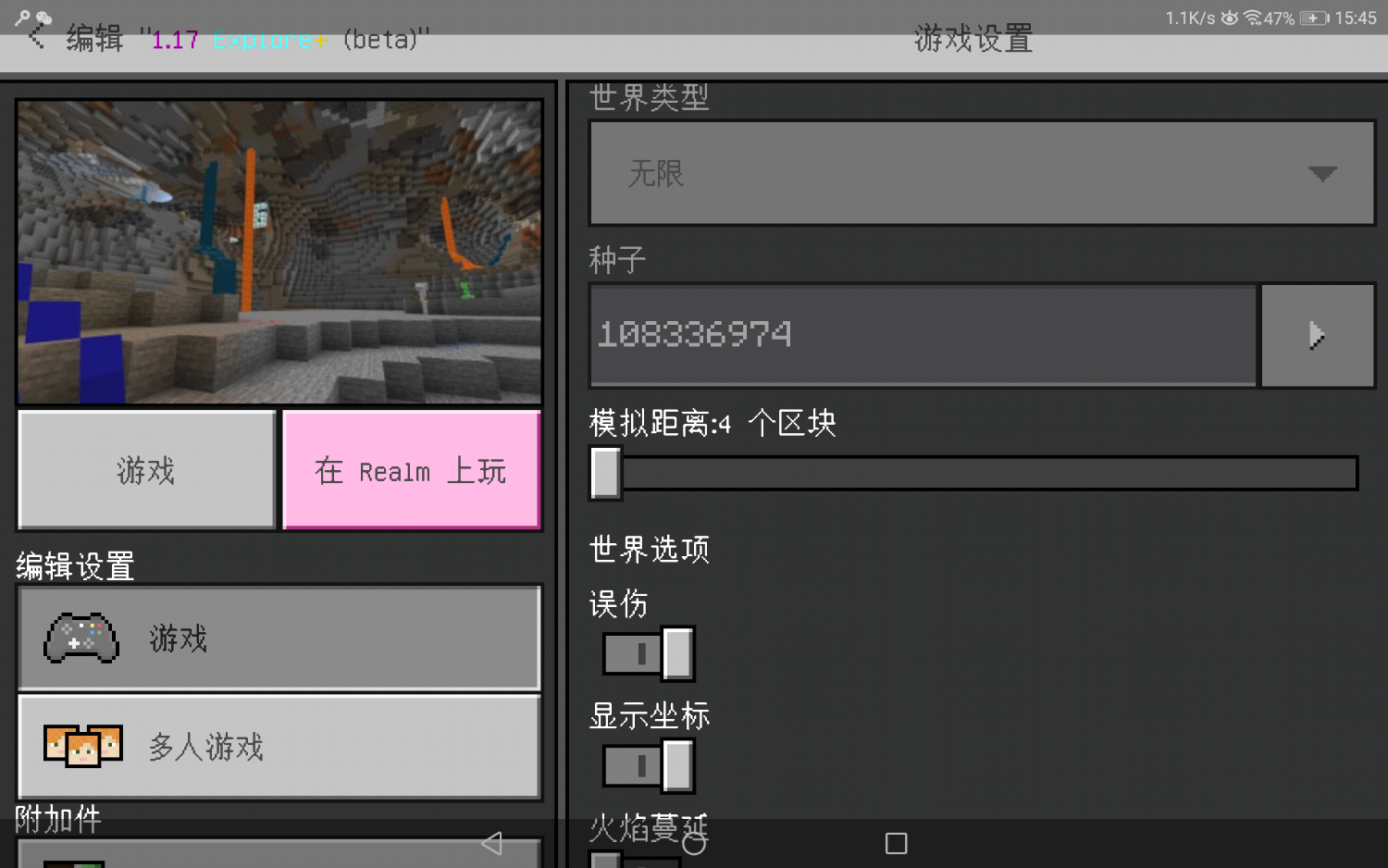Tap the Wi-Fi icon in status bar
Screen dimensions: 1388x868
coord(1253,18)
